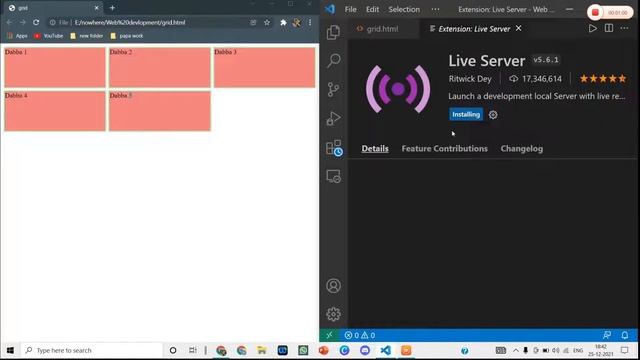
Task: Open Windows Action Center notifications
Action: 624,350
